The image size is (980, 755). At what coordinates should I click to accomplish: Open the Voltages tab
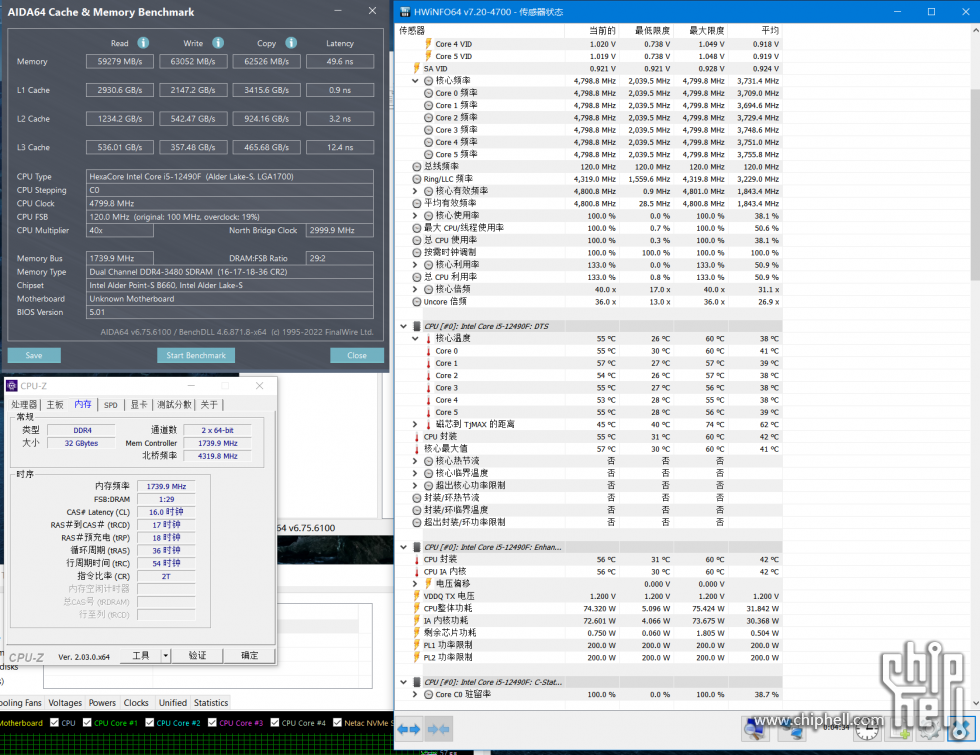tap(65, 702)
